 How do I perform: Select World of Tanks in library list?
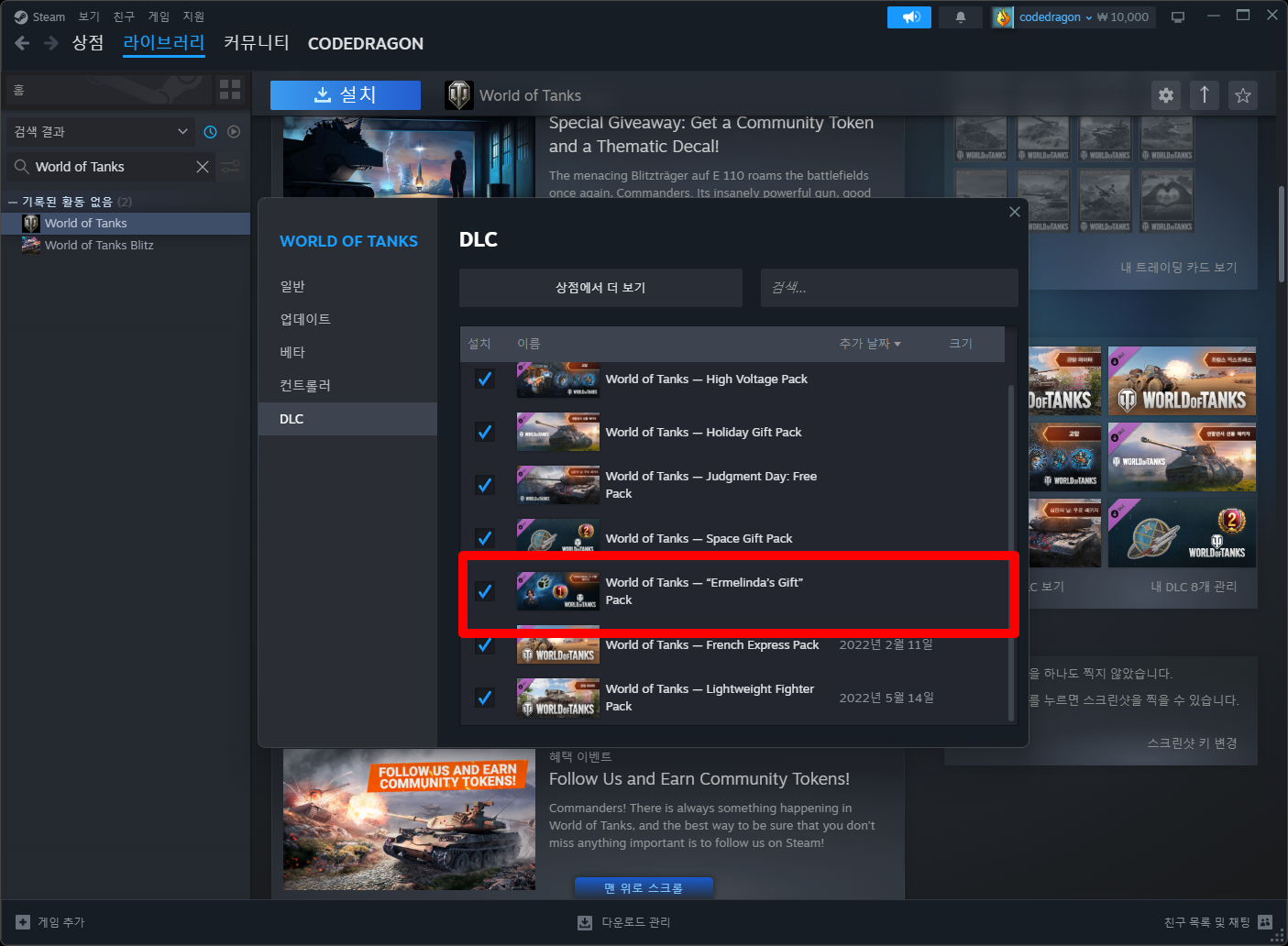126,223
